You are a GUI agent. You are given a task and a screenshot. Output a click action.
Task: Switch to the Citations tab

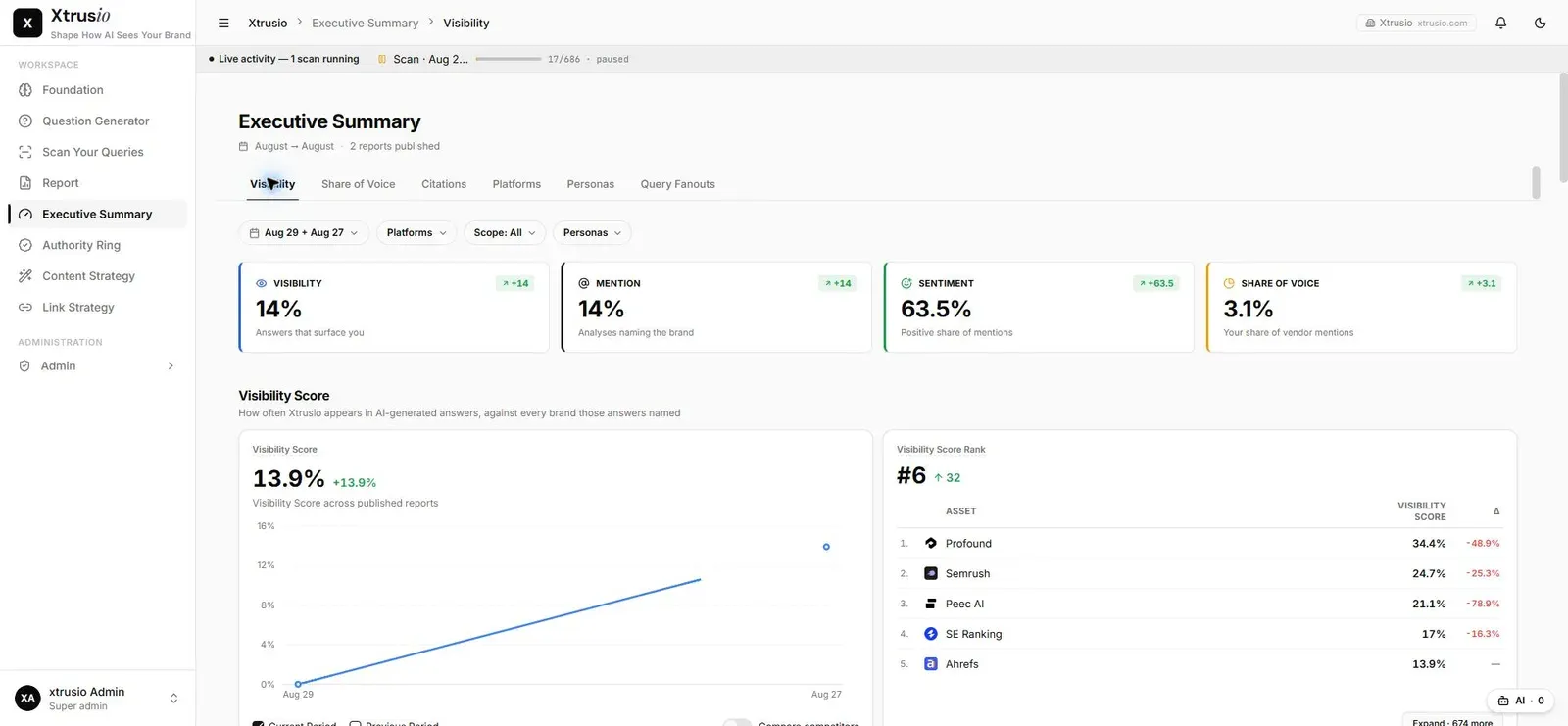pyautogui.click(x=444, y=184)
